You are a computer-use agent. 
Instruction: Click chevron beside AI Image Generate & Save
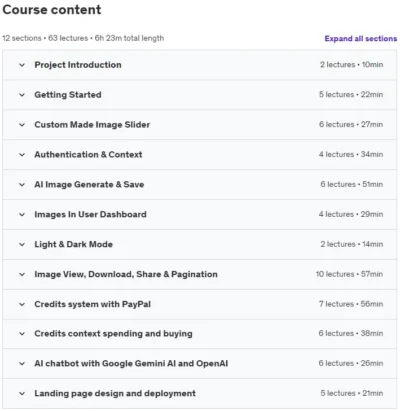click(x=22, y=185)
